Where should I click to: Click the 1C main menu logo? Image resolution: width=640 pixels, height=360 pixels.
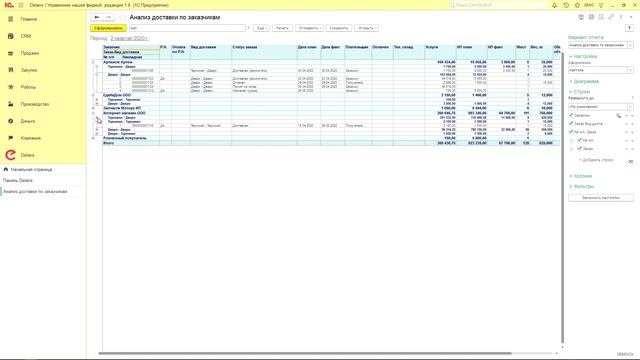point(9,5)
